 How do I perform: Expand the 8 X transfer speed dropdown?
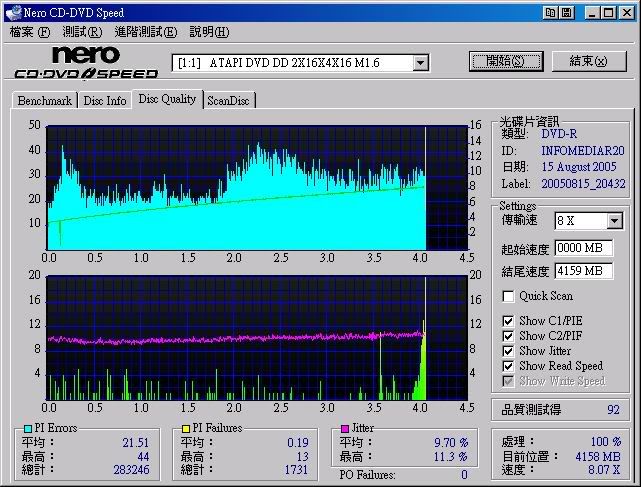(x=614, y=221)
